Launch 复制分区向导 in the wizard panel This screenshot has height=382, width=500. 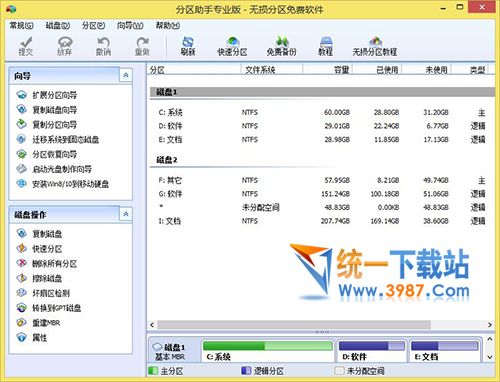click(47, 124)
